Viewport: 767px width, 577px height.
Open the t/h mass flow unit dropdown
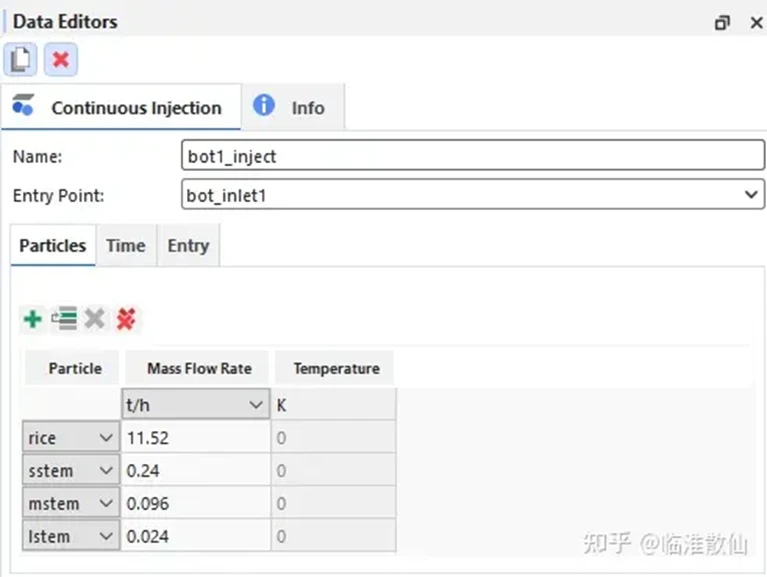[x=196, y=404]
